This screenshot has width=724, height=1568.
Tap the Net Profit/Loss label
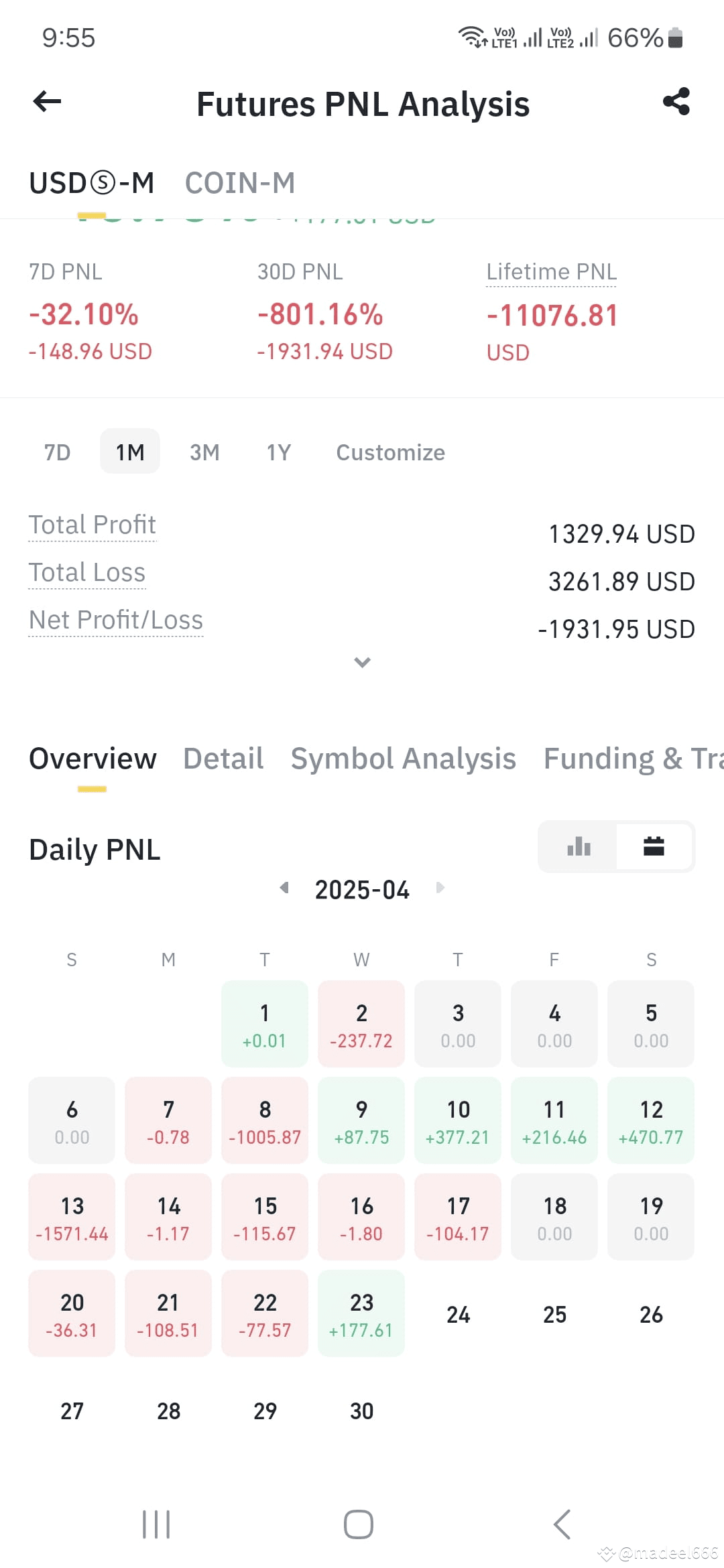tap(116, 620)
